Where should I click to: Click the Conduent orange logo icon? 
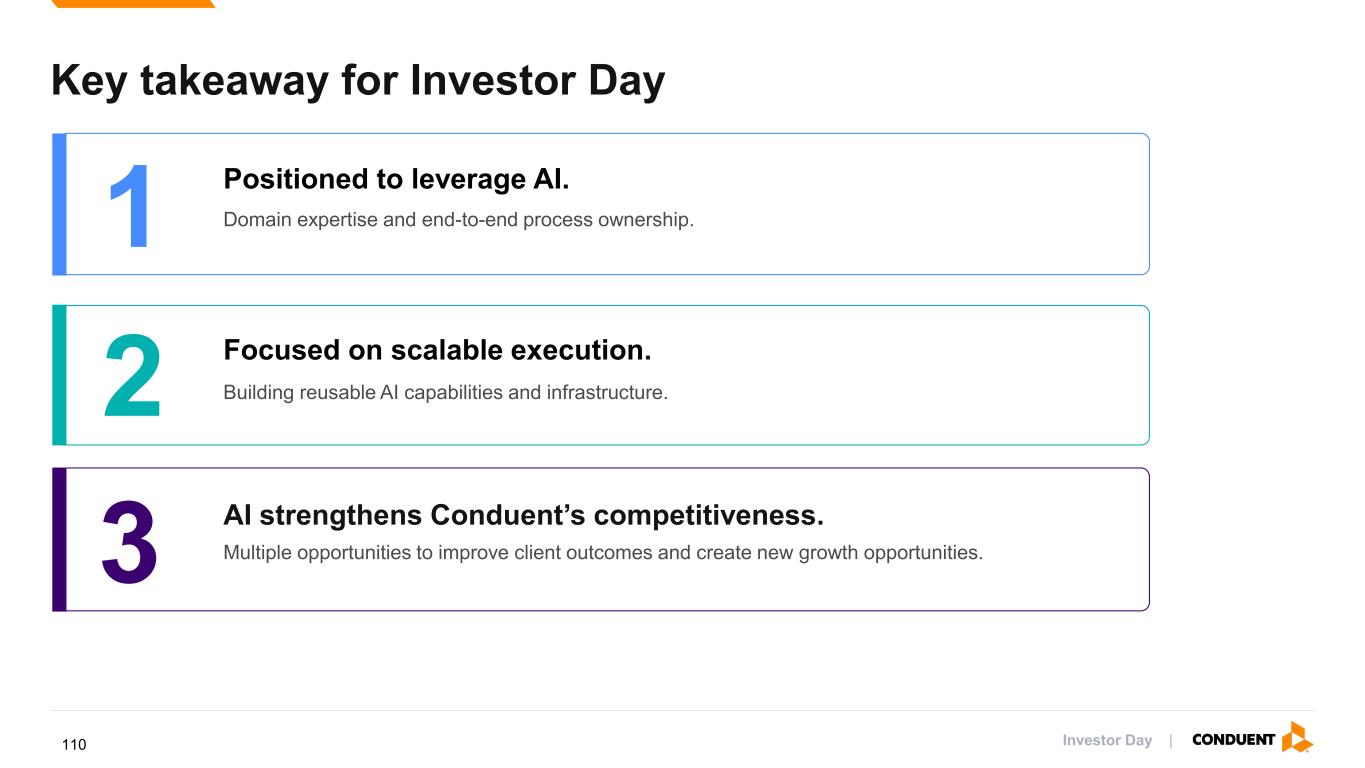pyautogui.click(x=1297, y=738)
